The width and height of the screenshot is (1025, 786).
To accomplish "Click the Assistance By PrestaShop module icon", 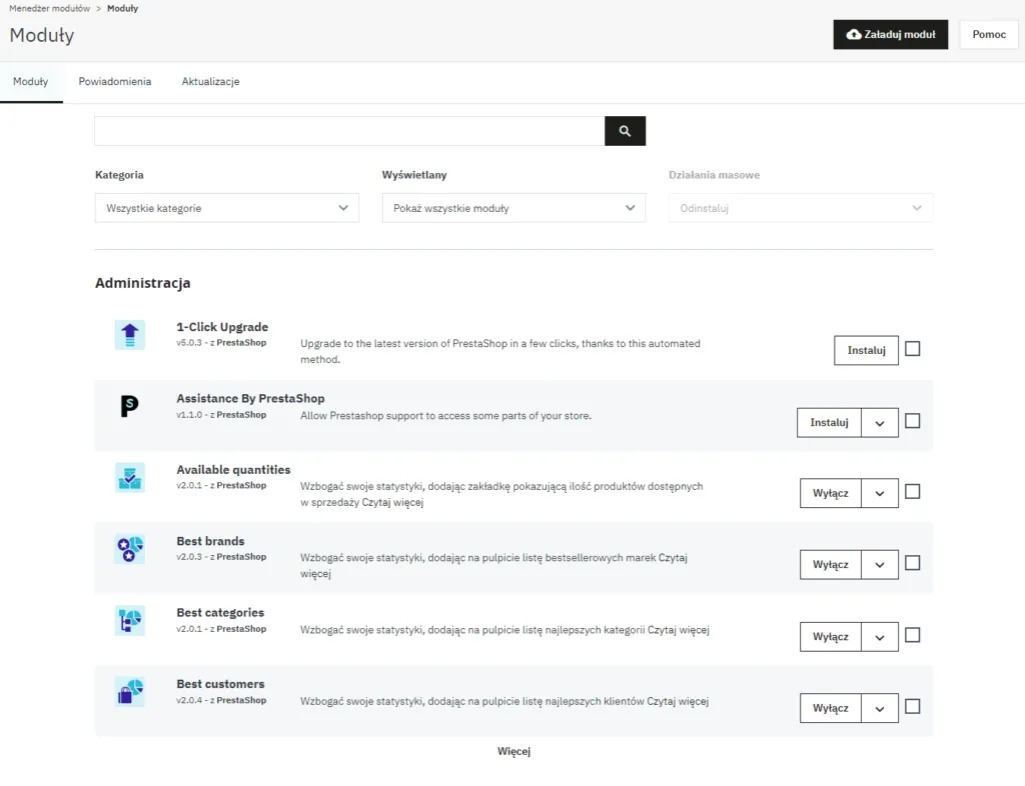I will (x=129, y=406).
